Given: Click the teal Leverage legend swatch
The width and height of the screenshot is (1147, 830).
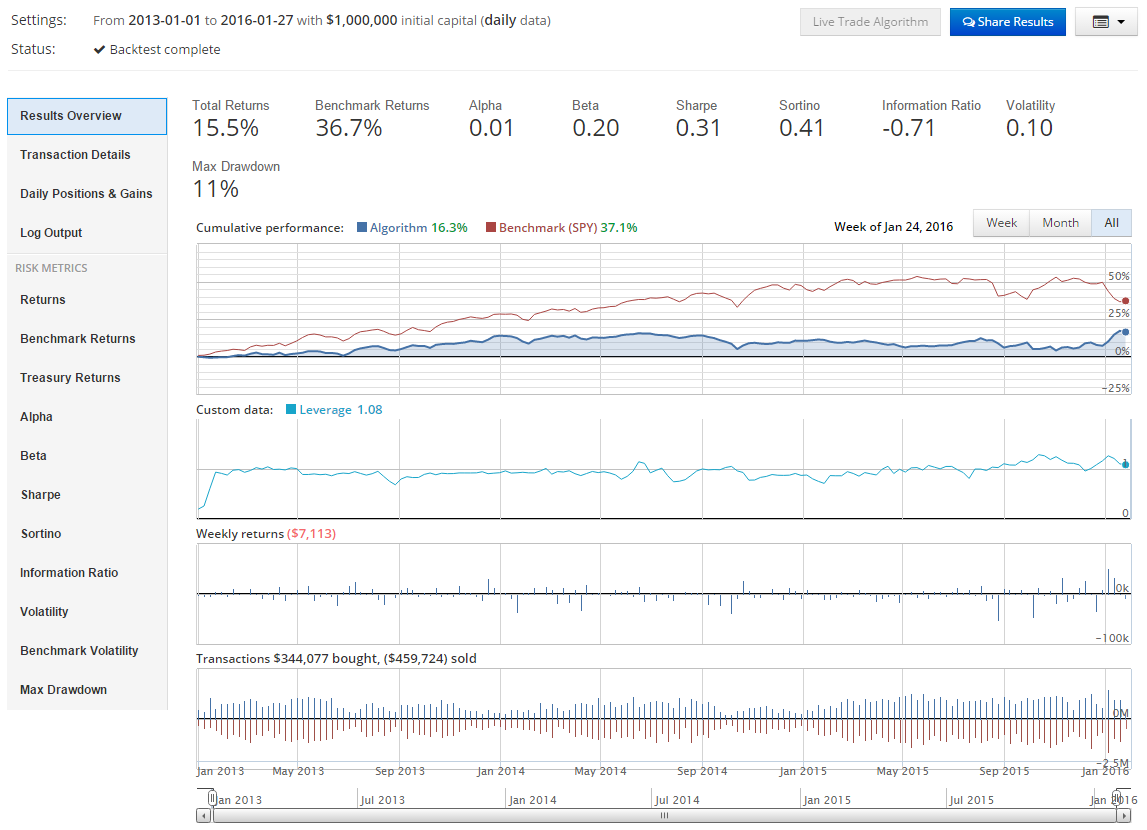Looking at the screenshot, I should 292,410.
